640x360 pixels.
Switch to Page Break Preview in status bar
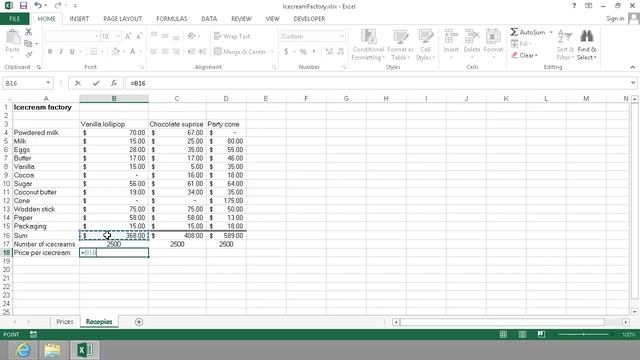click(x=541, y=334)
